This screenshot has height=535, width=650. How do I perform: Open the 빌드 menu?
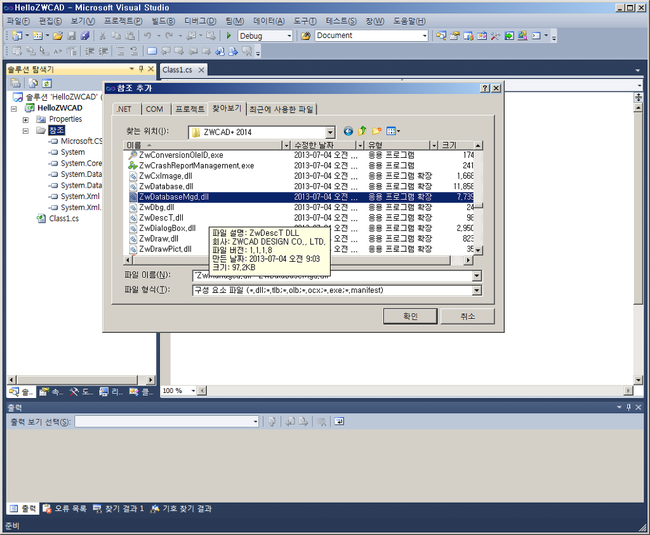[x=162, y=21]
